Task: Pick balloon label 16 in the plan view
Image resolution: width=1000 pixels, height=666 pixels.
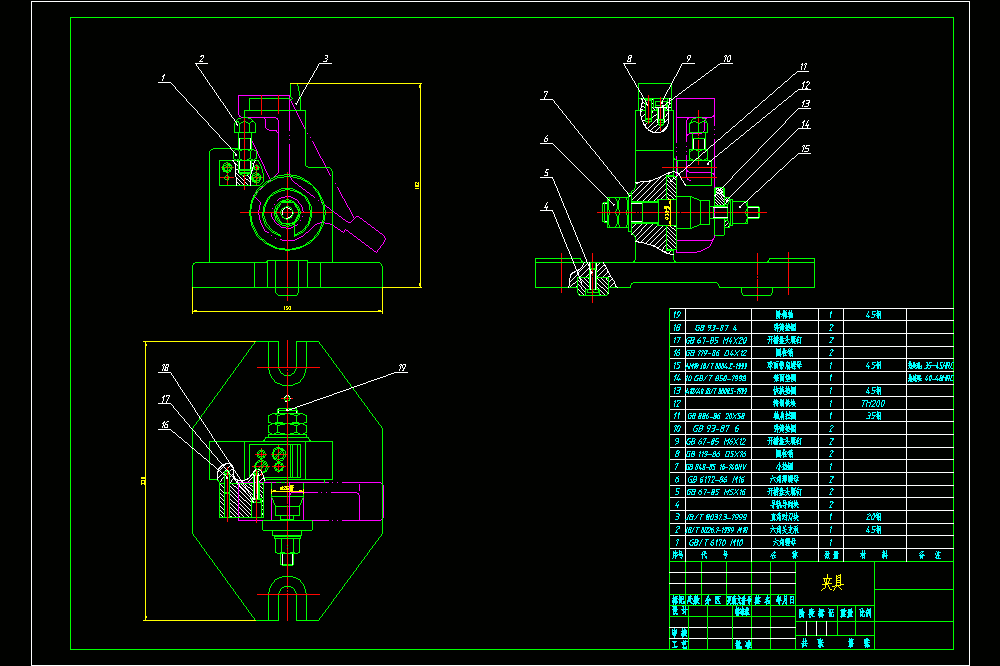Action: pos(165,425)
